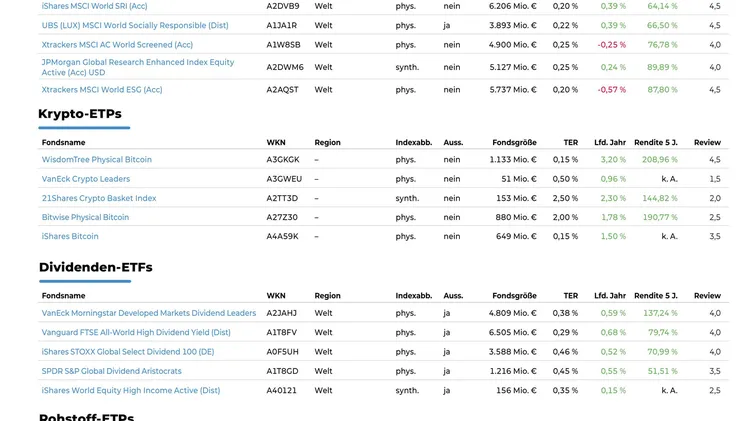Select the Bitwise Physical Bitcoin link

(85, 217)
